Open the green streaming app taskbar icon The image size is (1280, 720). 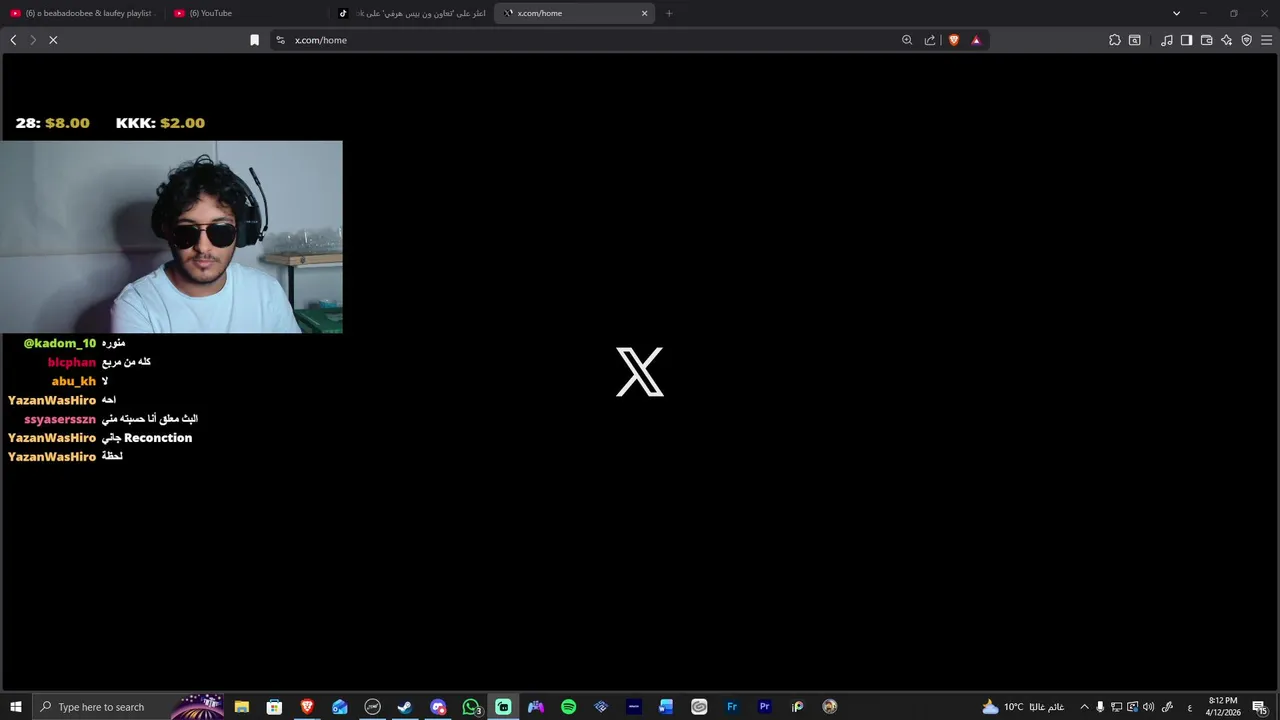[x=503, y=707]
